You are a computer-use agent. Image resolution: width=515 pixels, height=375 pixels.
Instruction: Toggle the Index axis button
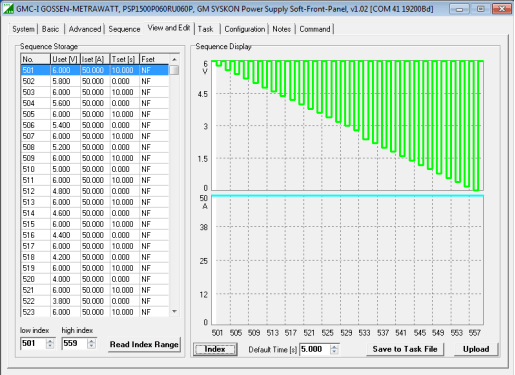point(215,349)
